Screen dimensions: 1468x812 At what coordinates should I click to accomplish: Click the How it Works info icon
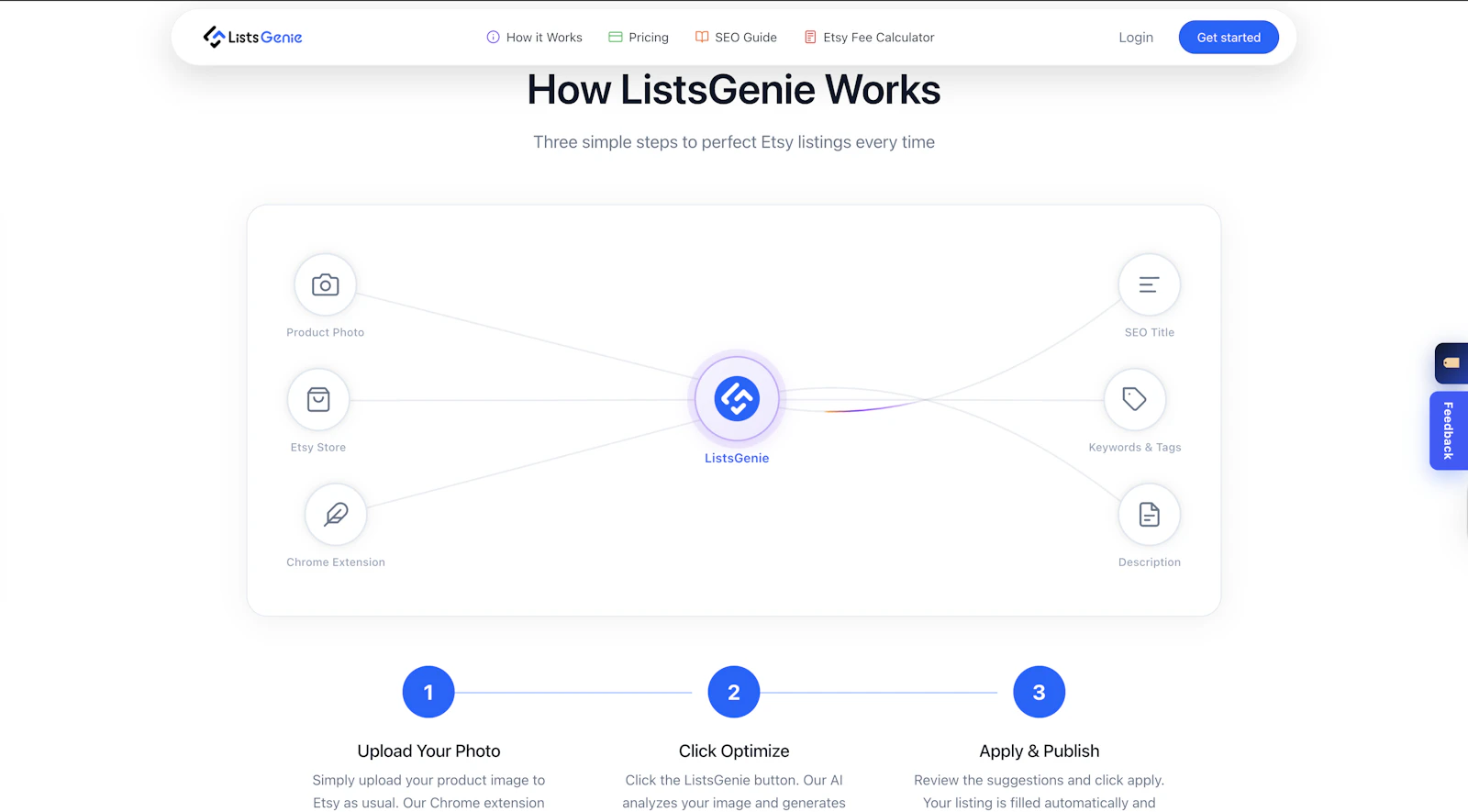[493, 38]
